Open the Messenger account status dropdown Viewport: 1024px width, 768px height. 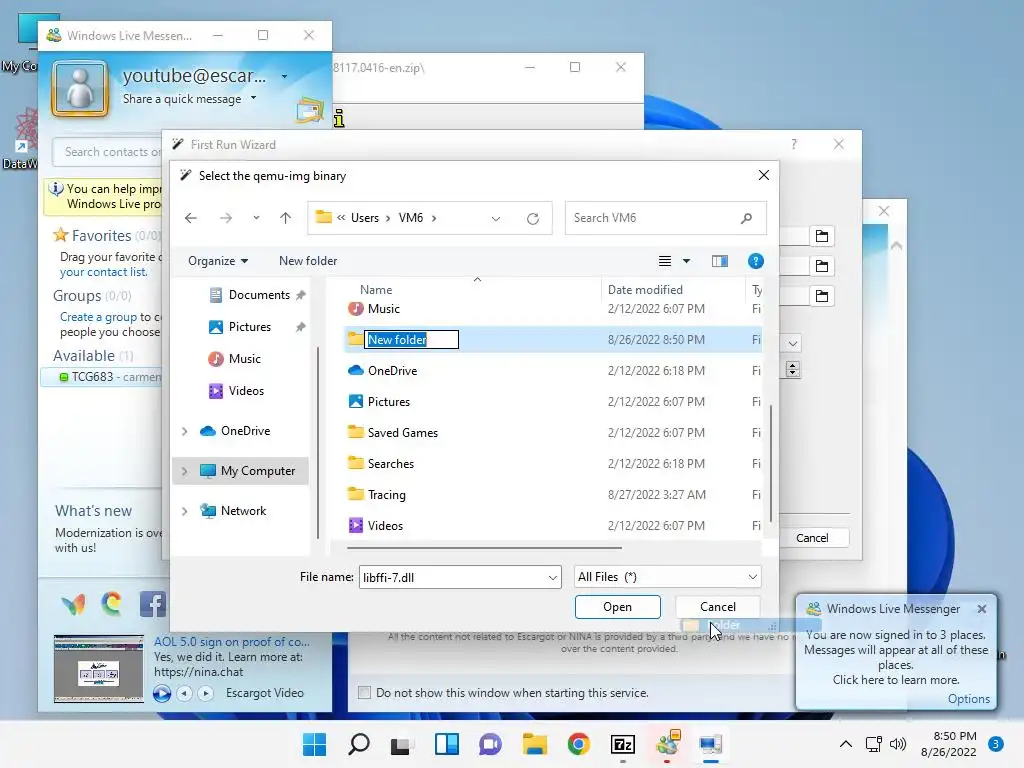point(284,76)
